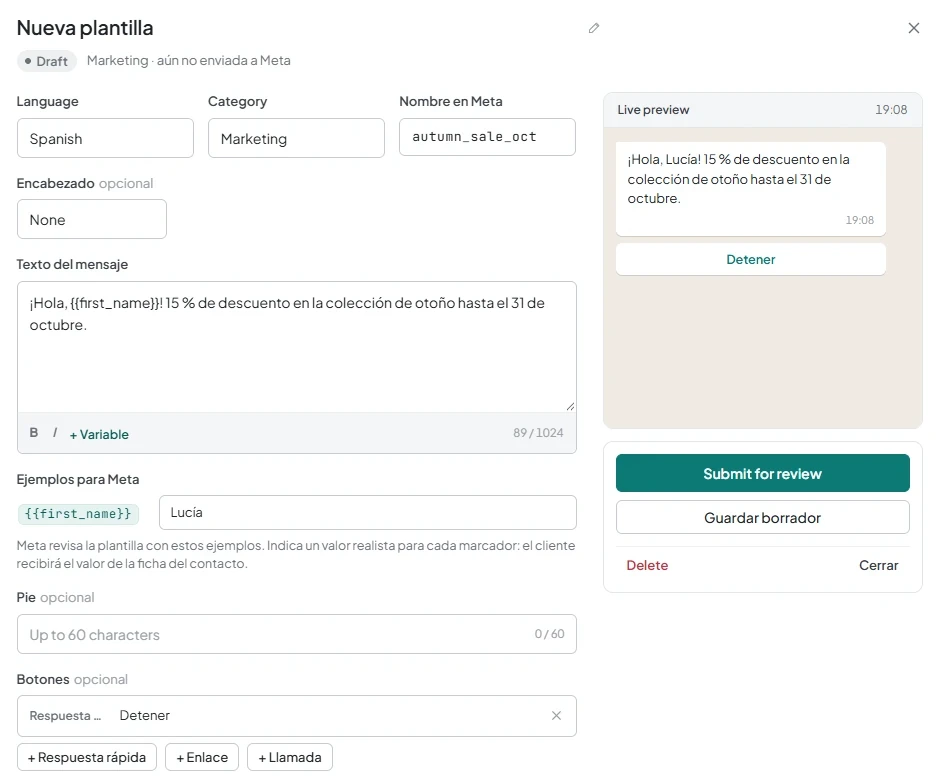
Task: Save the template with Guardar borrador
Action: (x=763, y=518)
